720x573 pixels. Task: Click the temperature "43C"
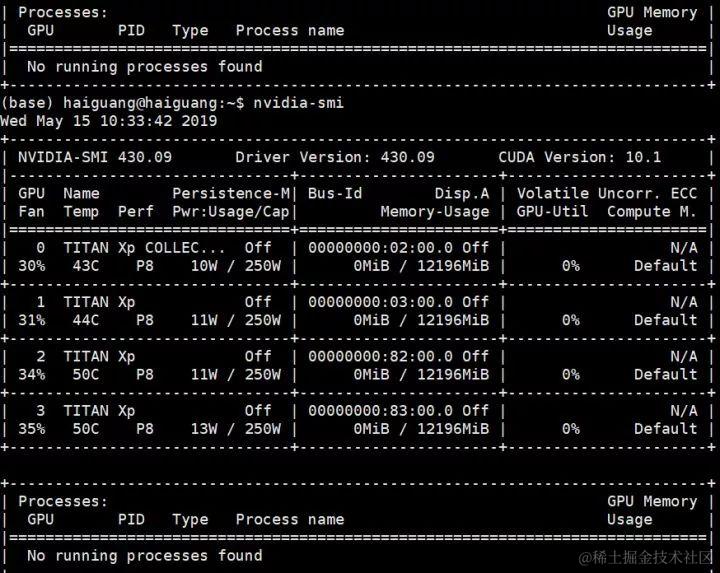coord(86,266)
